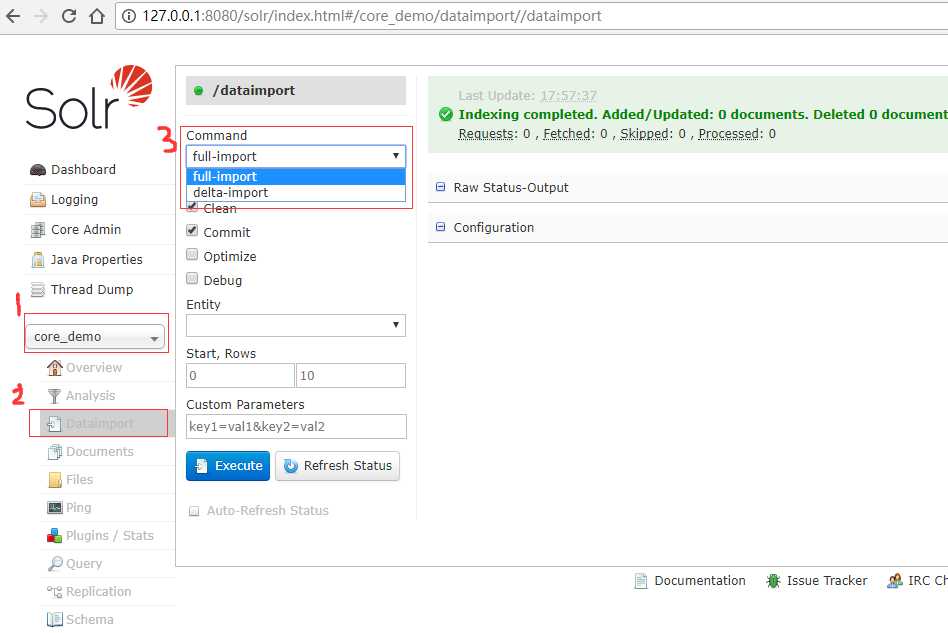Click the Rows field with value 10
The width and height of the screenshot is (948, 633).
point(351,375)
